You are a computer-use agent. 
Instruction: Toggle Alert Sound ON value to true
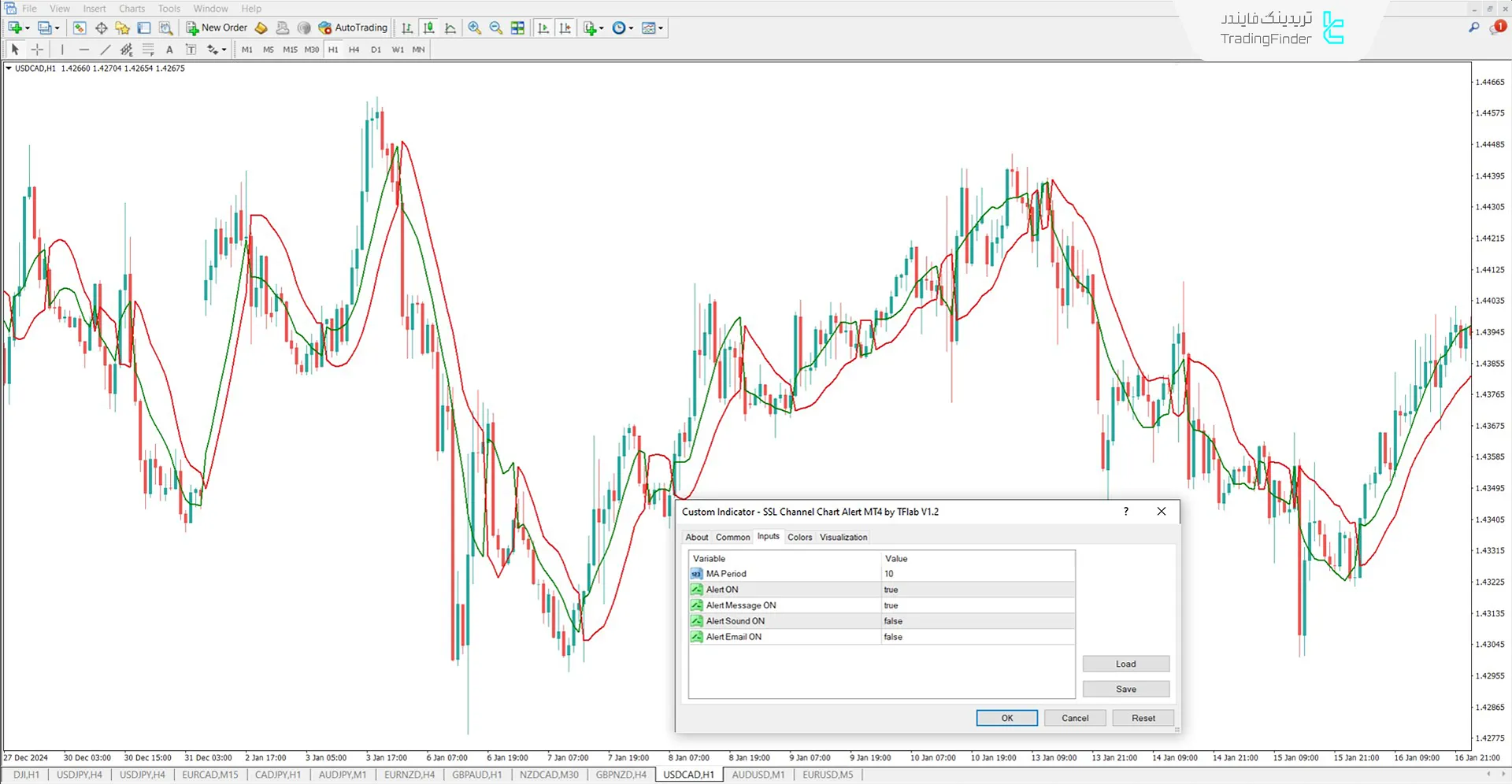point(976,620)
